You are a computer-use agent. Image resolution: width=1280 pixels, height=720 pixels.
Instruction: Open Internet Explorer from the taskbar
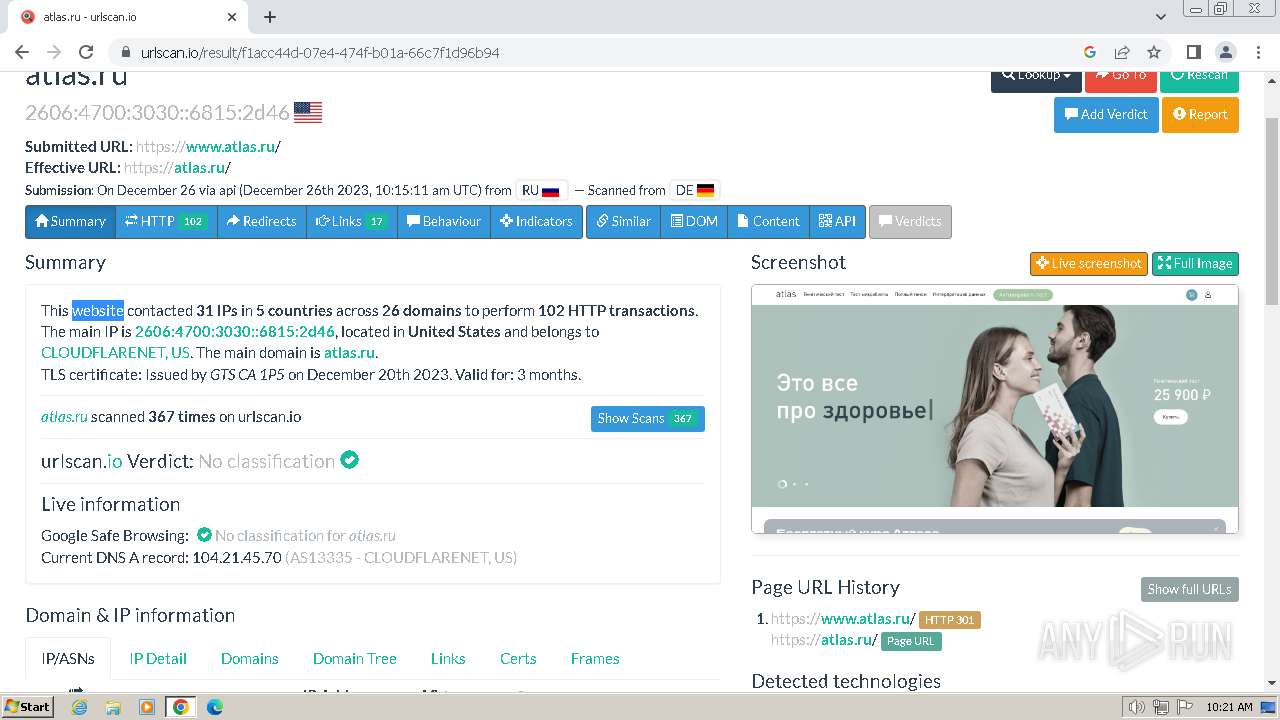[80, 706]
